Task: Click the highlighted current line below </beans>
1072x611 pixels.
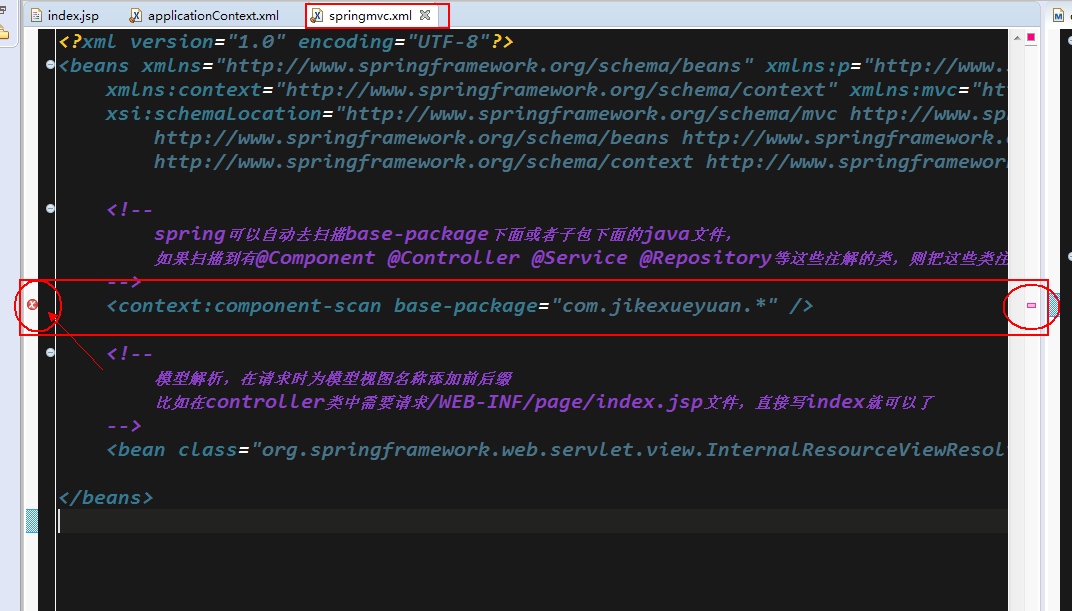Action: (533, 521)
